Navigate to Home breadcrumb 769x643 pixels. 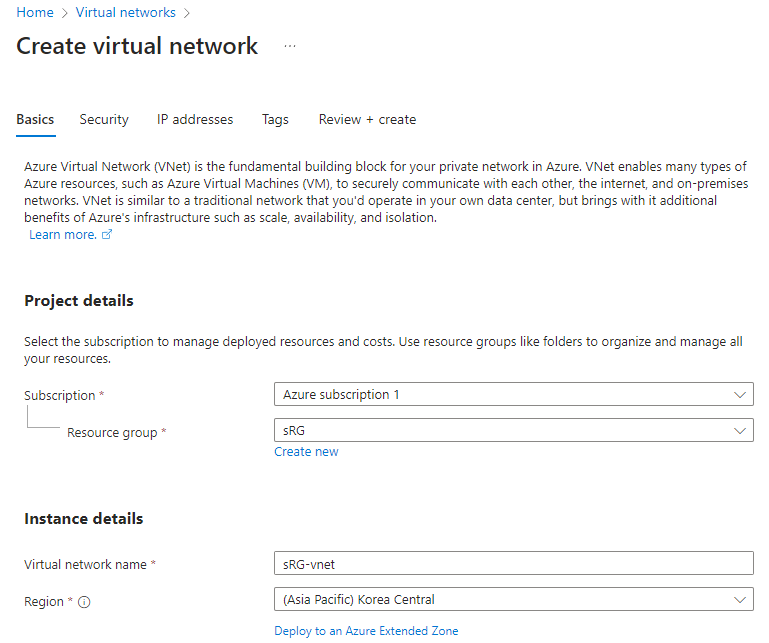35,13
